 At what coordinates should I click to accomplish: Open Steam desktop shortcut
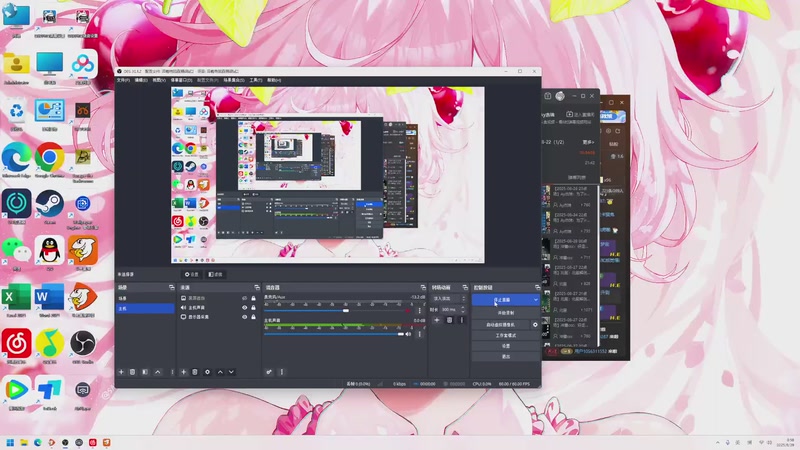point(49,207)
